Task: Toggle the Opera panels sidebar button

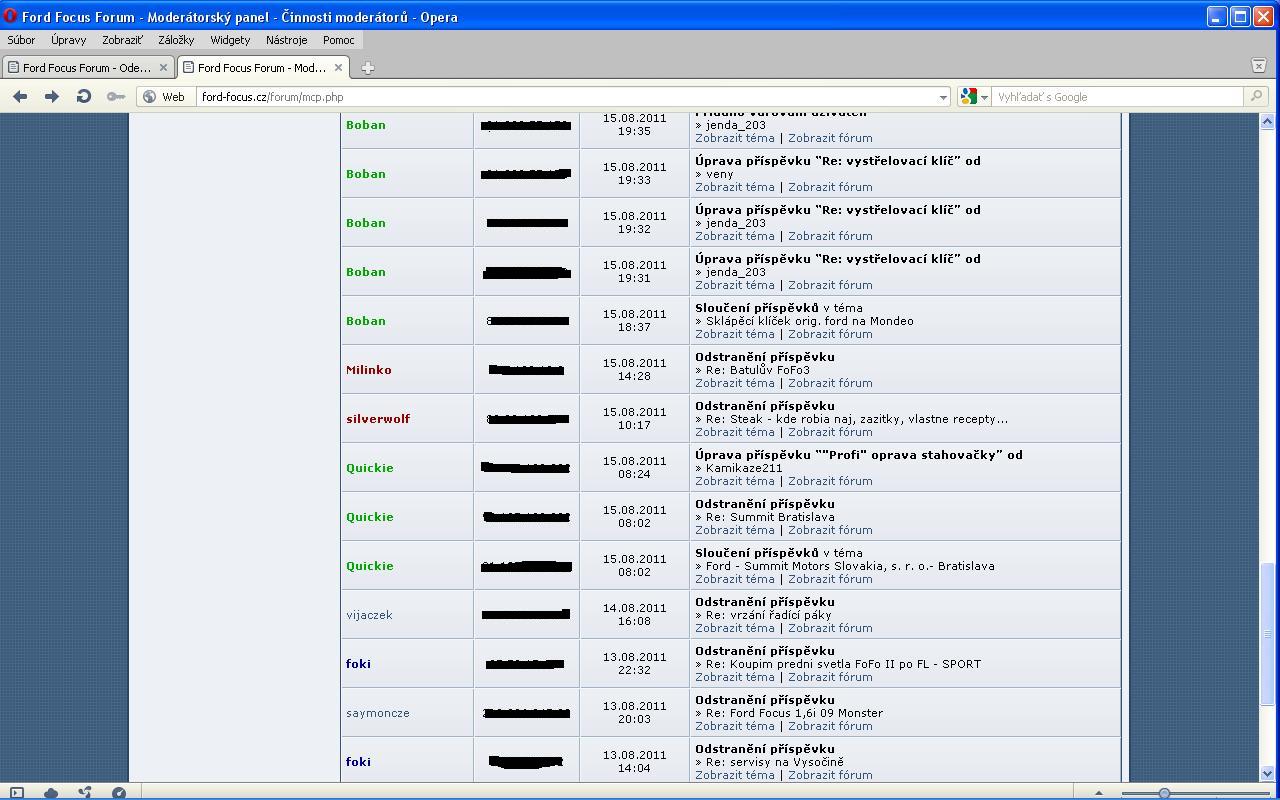Action: (16, 793)
